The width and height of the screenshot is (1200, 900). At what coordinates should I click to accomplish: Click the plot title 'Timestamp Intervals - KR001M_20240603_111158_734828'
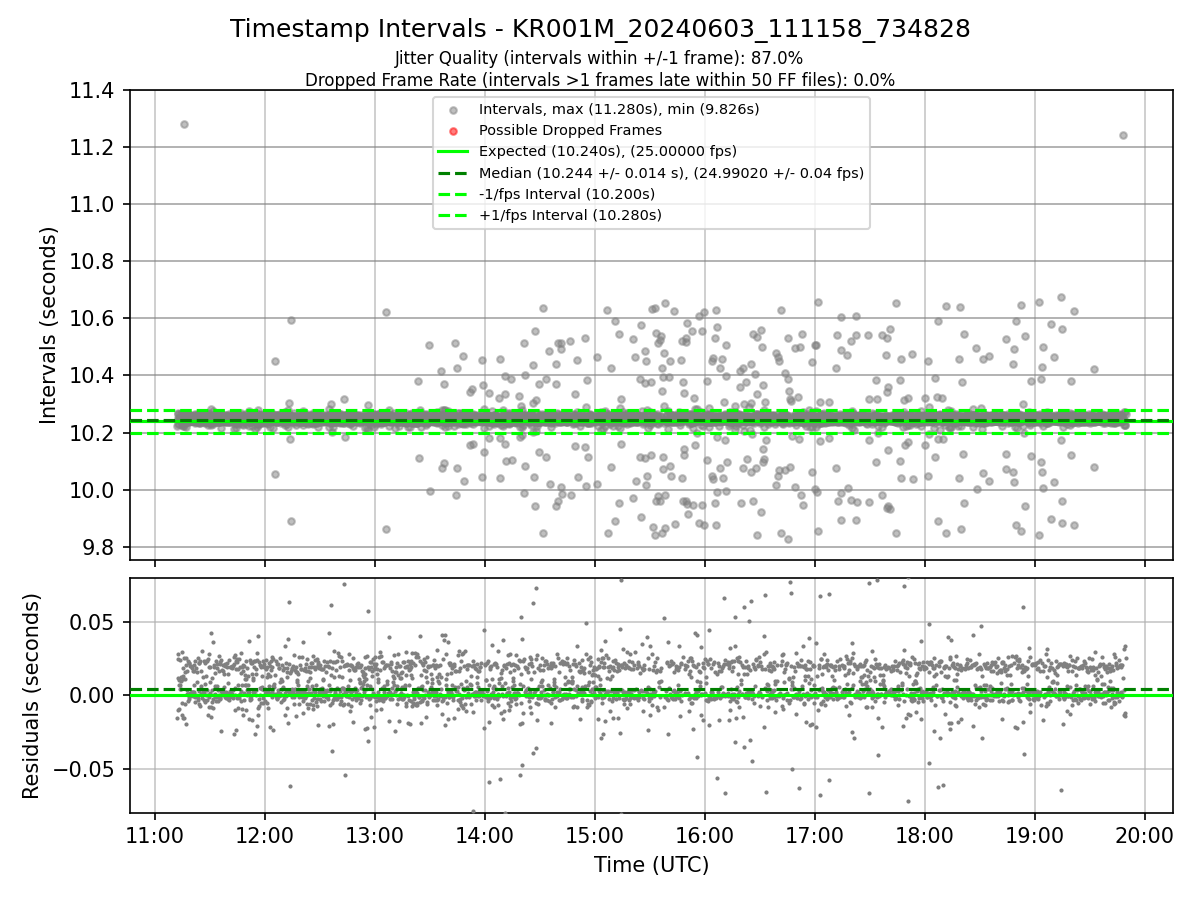pyautogui.click(x=600, y=29)
